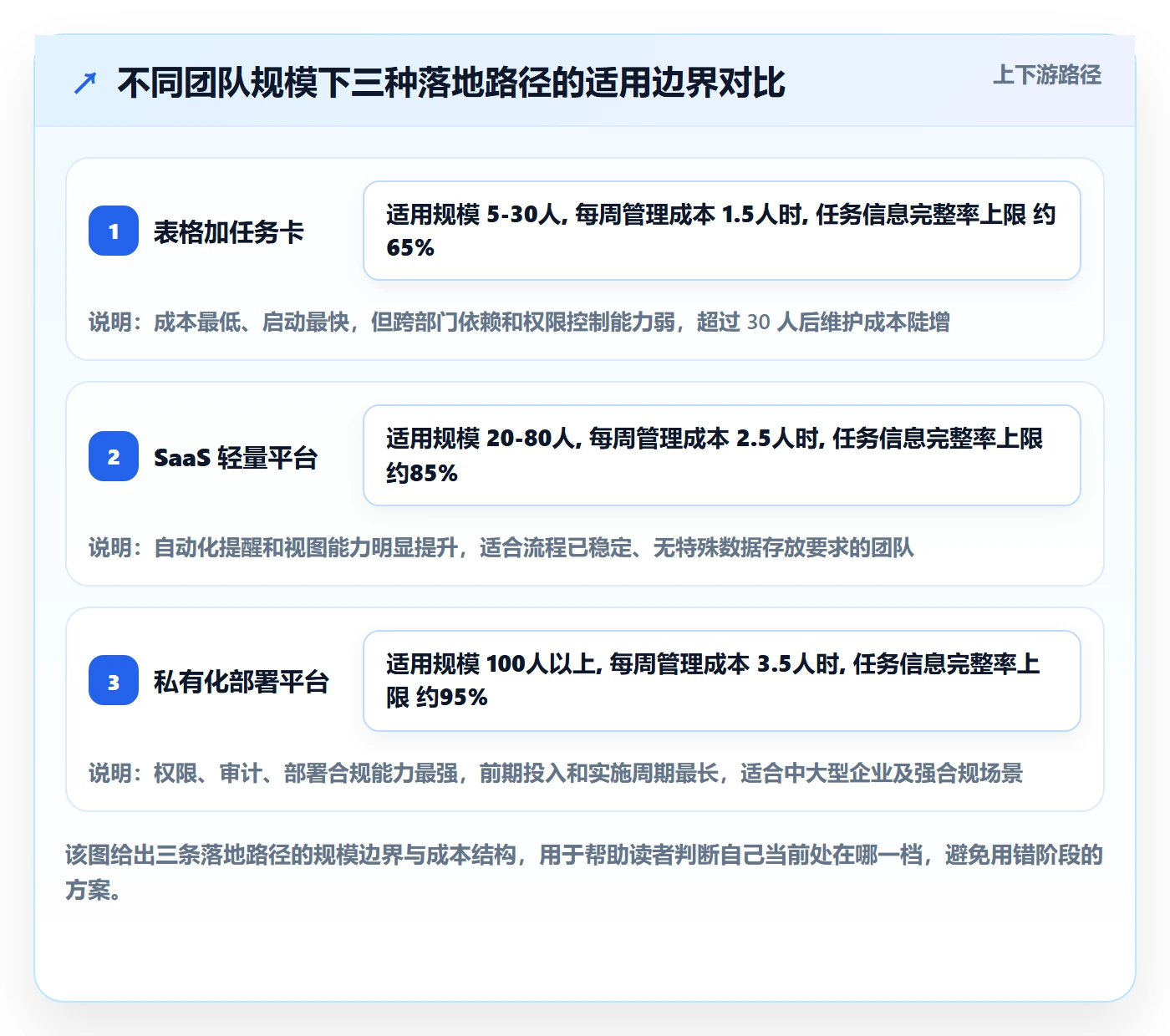Click the number 2 badge for SaaS 轻量平台
Image resolution: width=1170 pixels, height=1036 pixels.
tap(114, 456)
